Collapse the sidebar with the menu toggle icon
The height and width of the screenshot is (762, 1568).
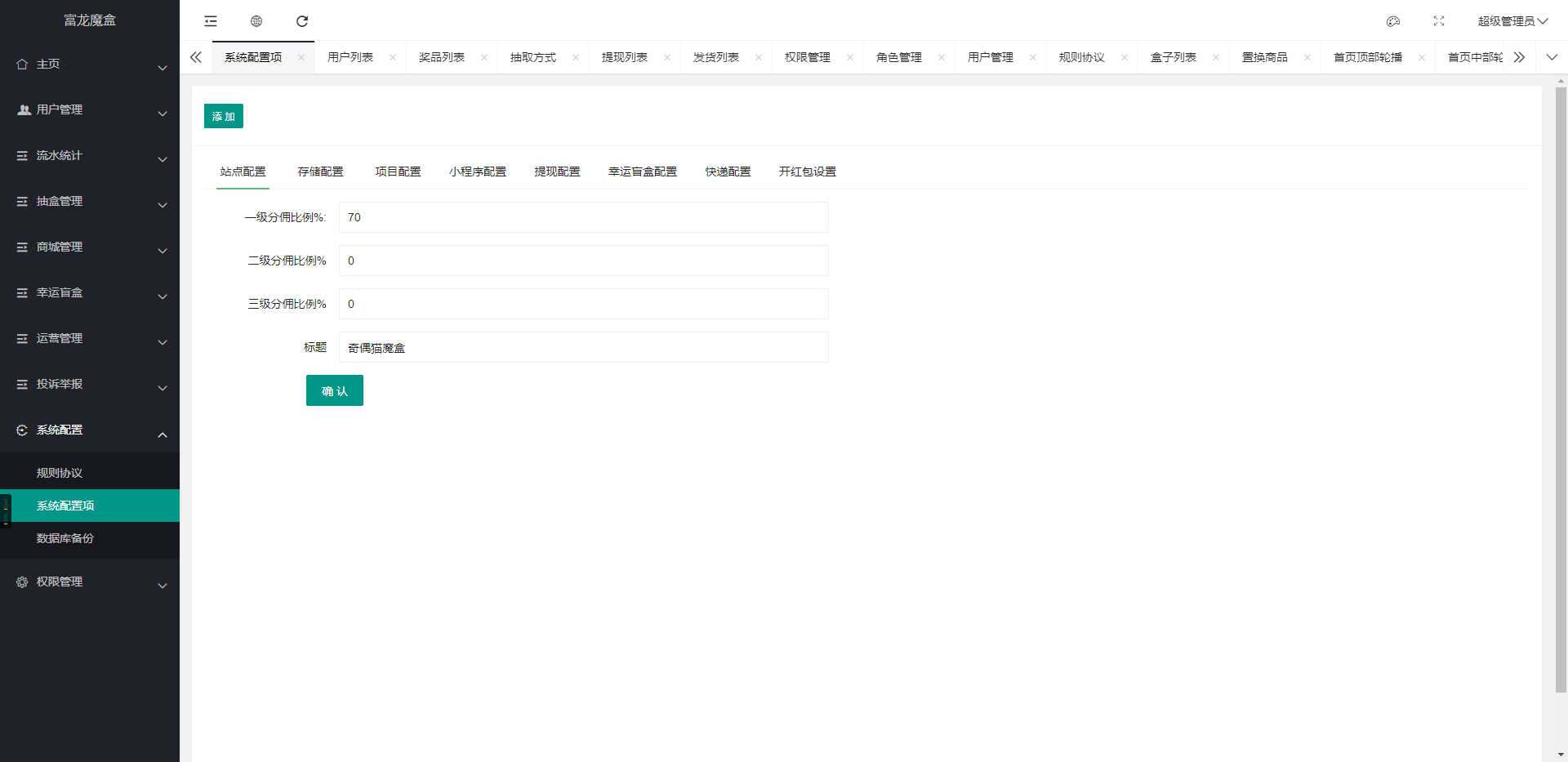[211, 21]
